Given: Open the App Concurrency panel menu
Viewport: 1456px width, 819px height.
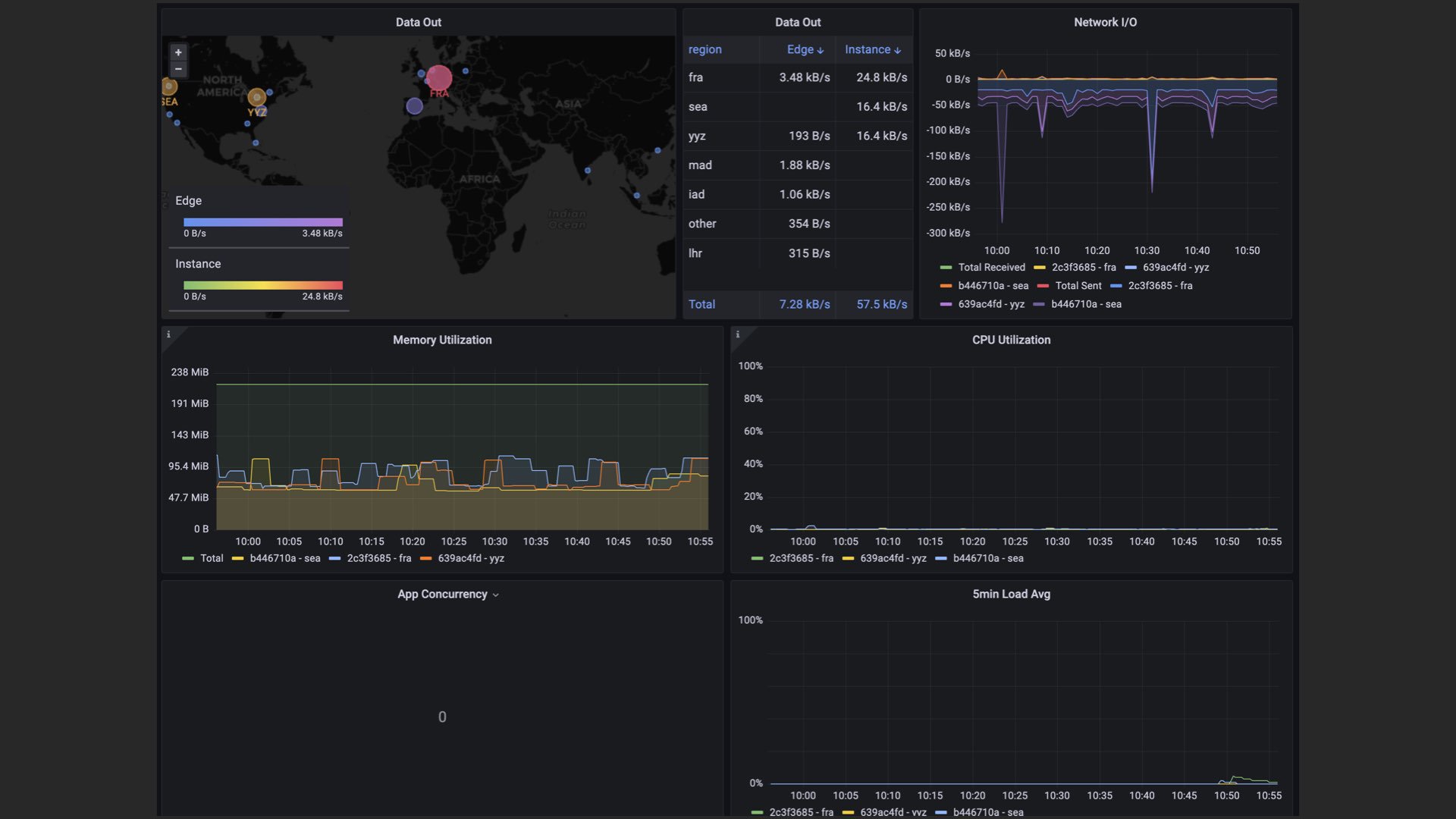Looking at the screenshot, I should (x=448, y=595).
